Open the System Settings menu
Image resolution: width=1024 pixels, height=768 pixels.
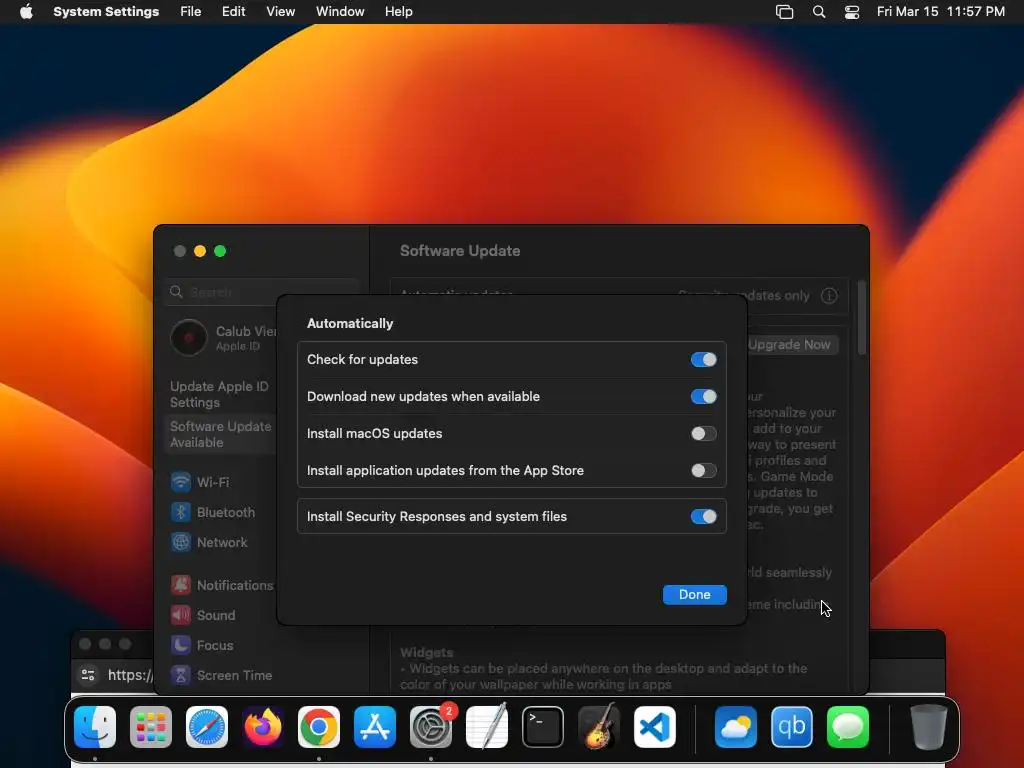click(x=106, y=12)
